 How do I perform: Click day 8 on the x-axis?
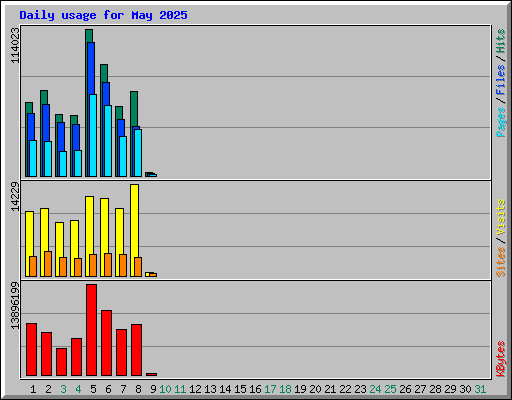click(x=138, y=389)
